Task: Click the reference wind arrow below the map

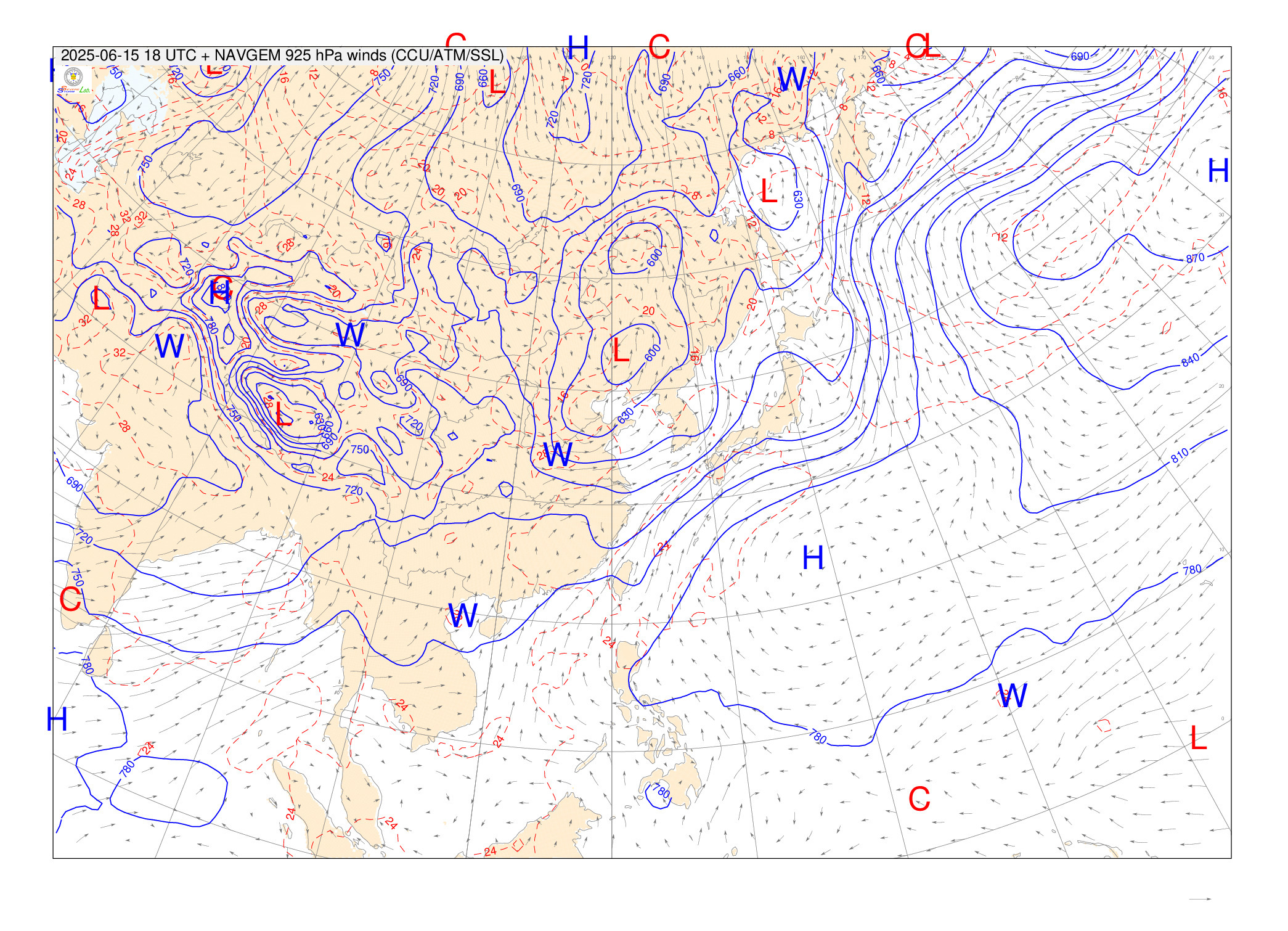Action: coord(1200,899)
